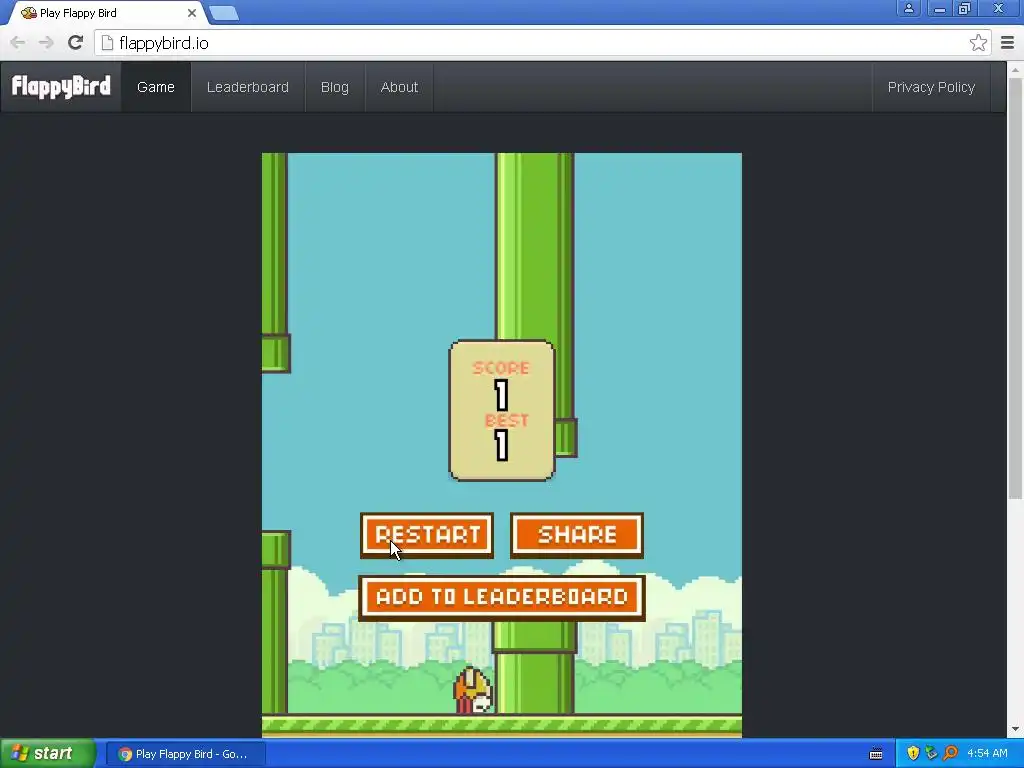Click the scrollbar down arrow
Screen dimensions: 1024x768
tap(1015, 729)
